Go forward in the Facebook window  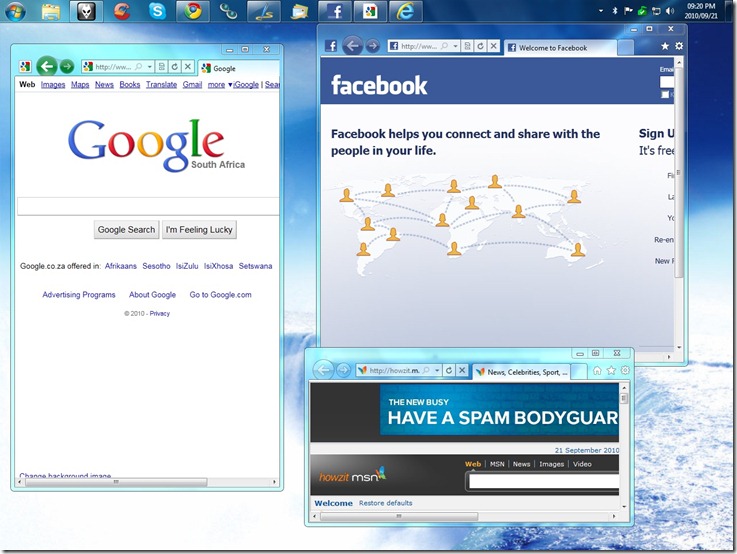372,46
